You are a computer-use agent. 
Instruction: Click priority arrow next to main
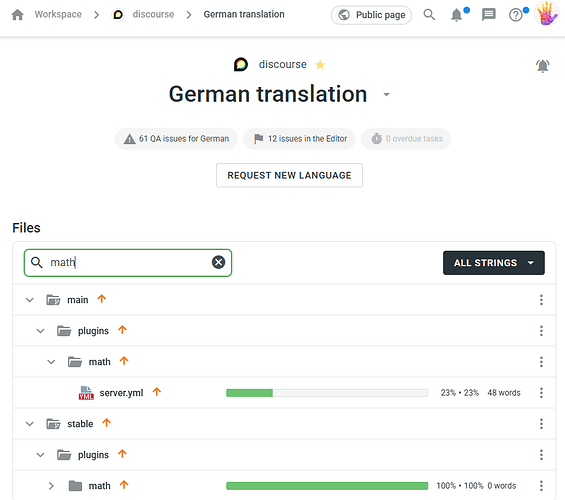(x=102, y=299)
